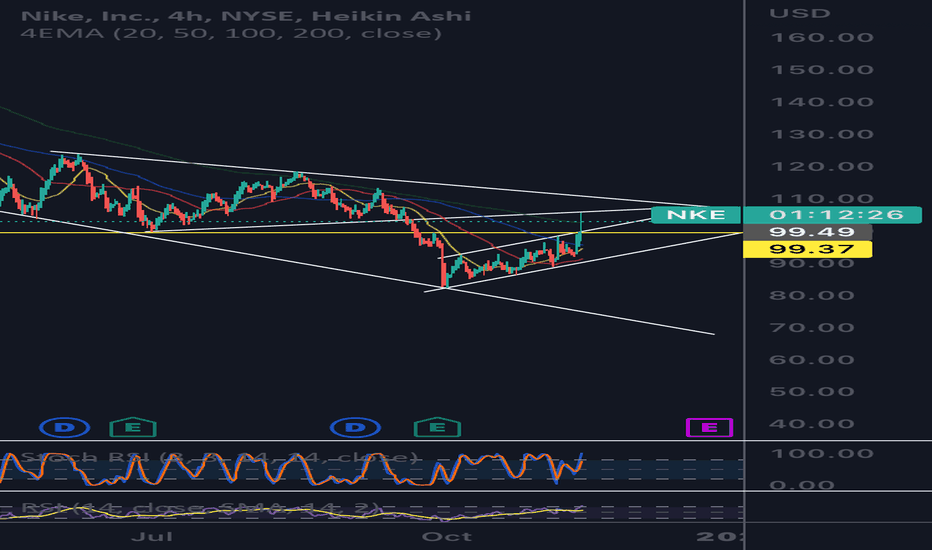This screenshot has width=932, height=550.
Task: Click the USD currency label
Action: 799,13
